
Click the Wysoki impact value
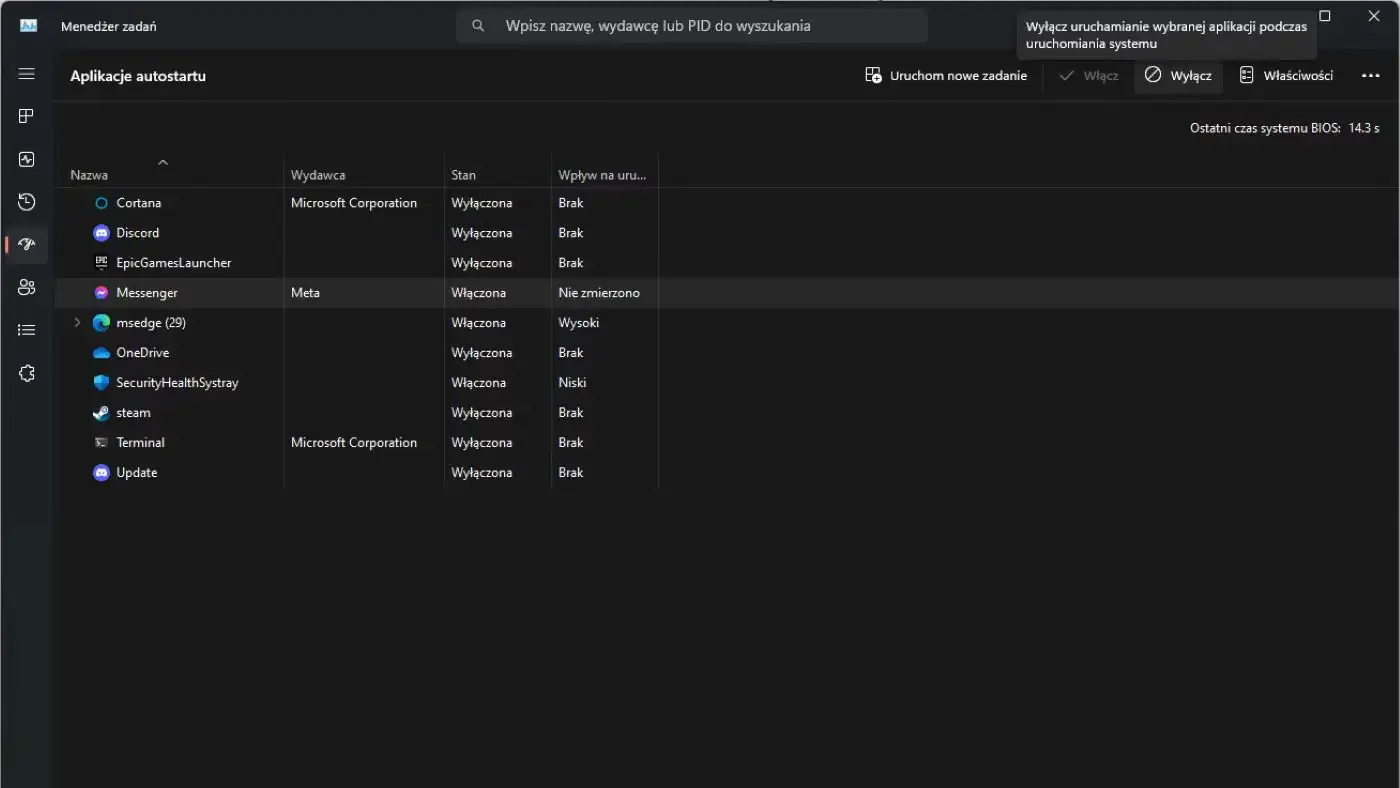point(579,323)
